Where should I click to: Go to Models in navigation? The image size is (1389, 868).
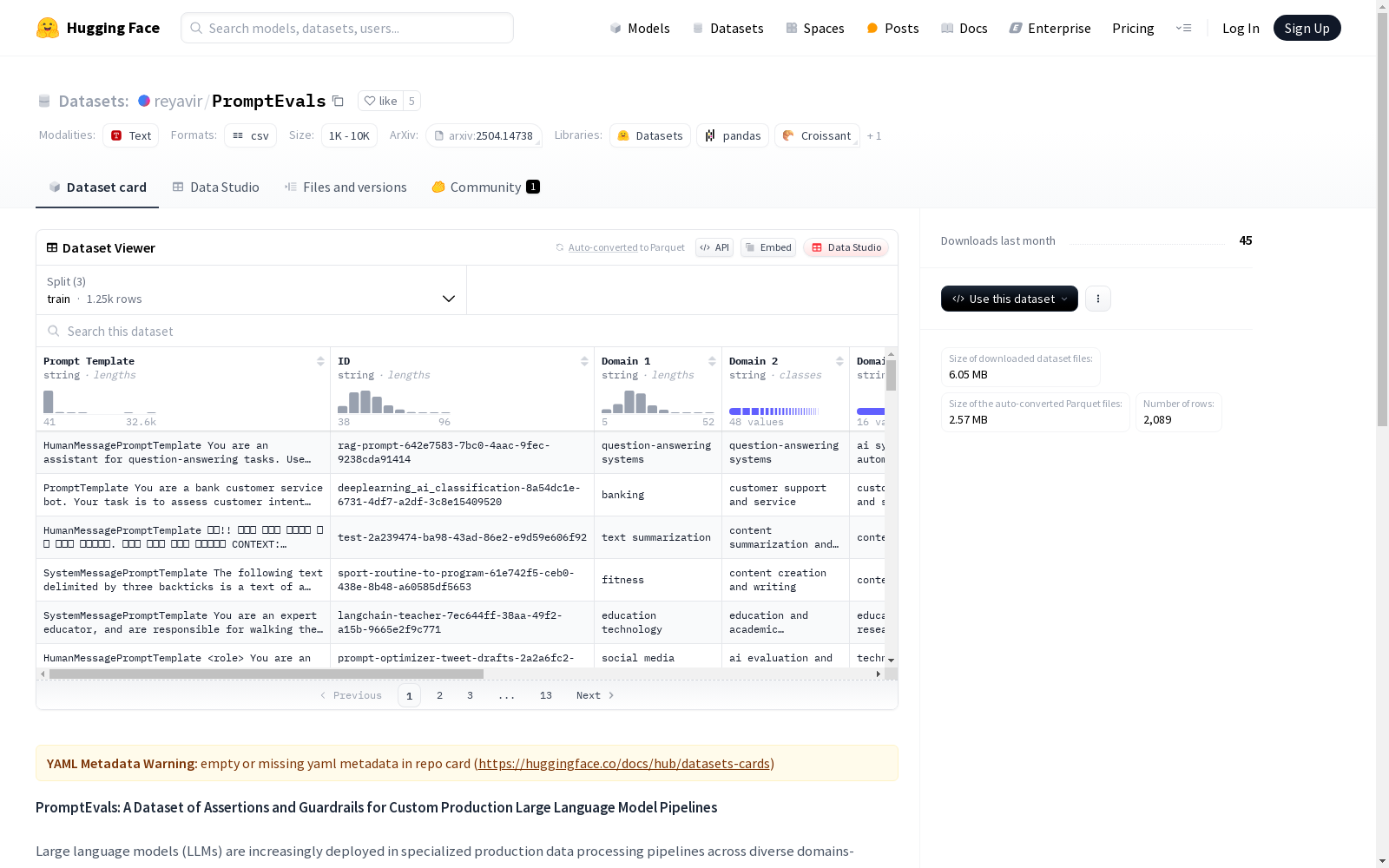640,28
